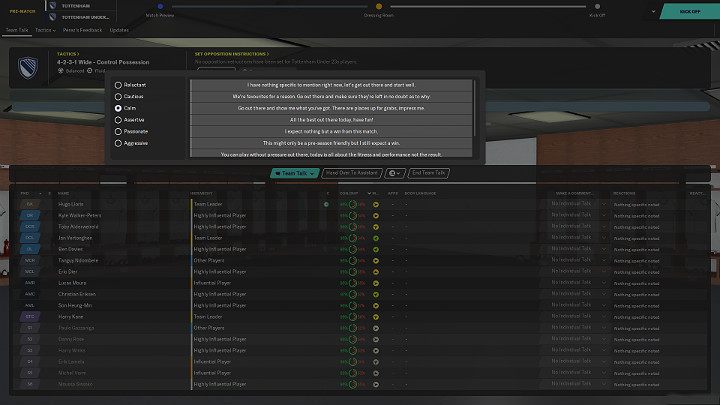This screenshot has width=720, height=405.
Task: Click the Tottenham Under 23 crest in the header
Action: pyautogui.click(x=52, y=17)
